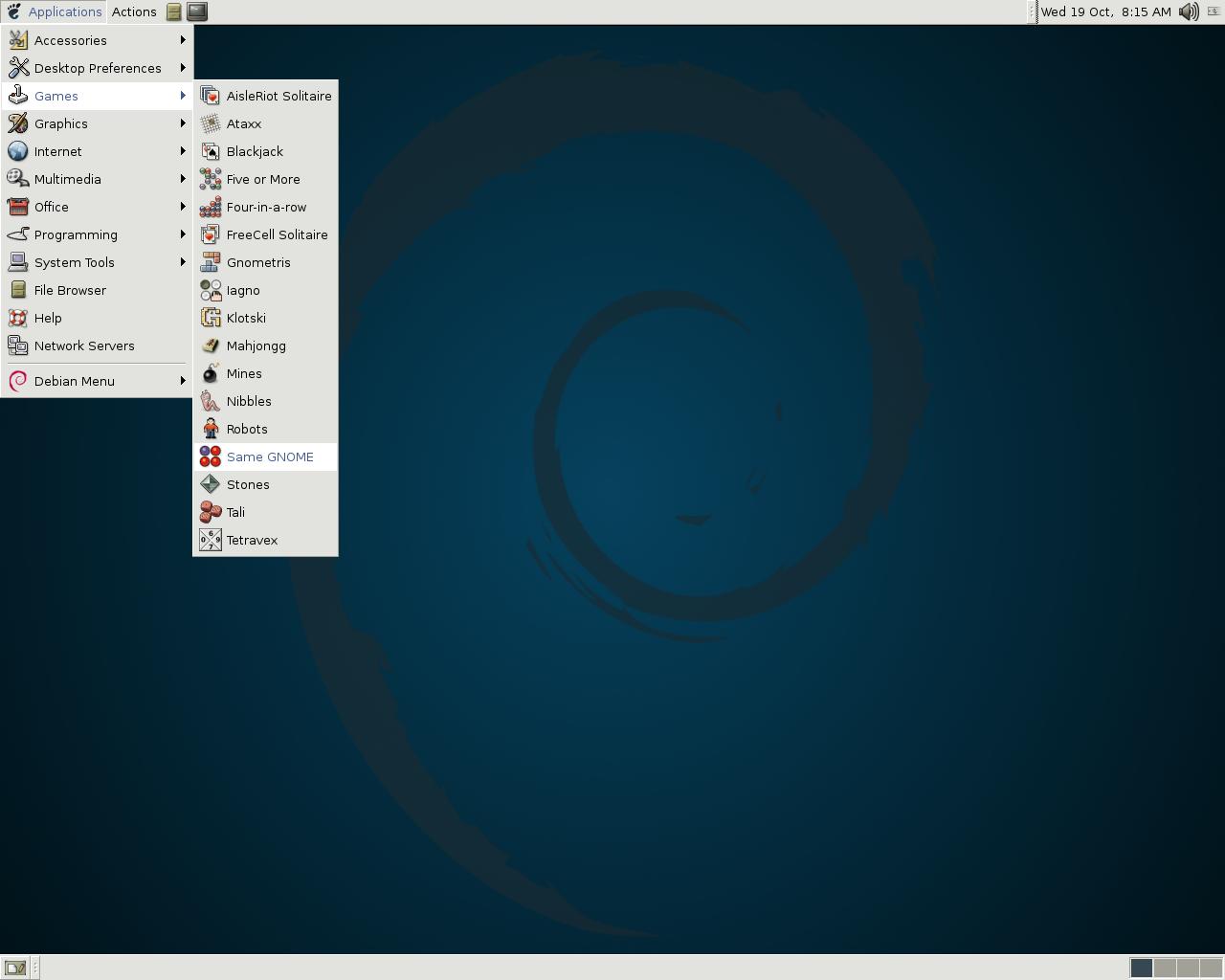Start the Nibbles worm game

pyautogui.click(x=265, y=401)
